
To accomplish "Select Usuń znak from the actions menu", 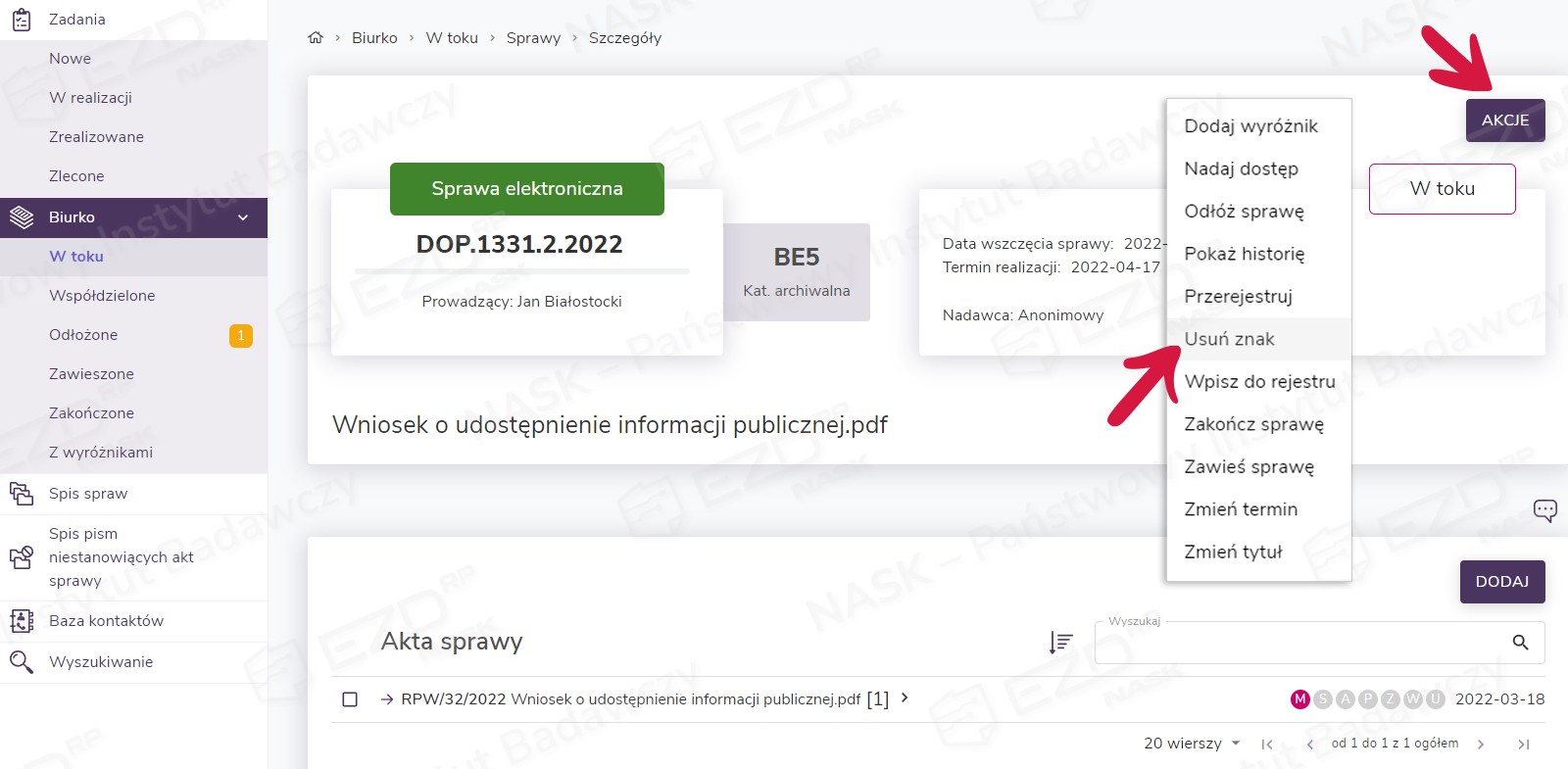I will (1229, 339).
